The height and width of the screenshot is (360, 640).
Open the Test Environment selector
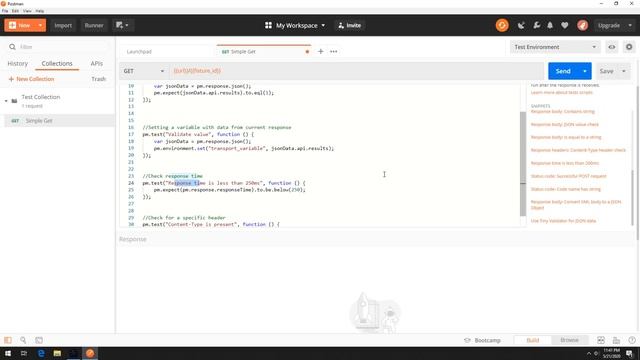(554, 47)
